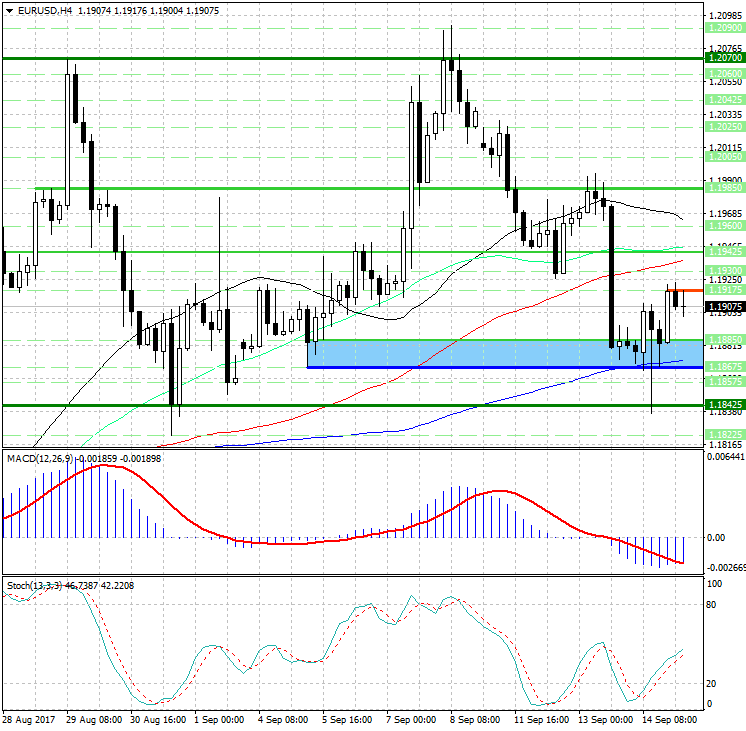Click the time axis label '13 Sep 00:00'
This screenshot has height=731, width=746.
click(605, 720)
